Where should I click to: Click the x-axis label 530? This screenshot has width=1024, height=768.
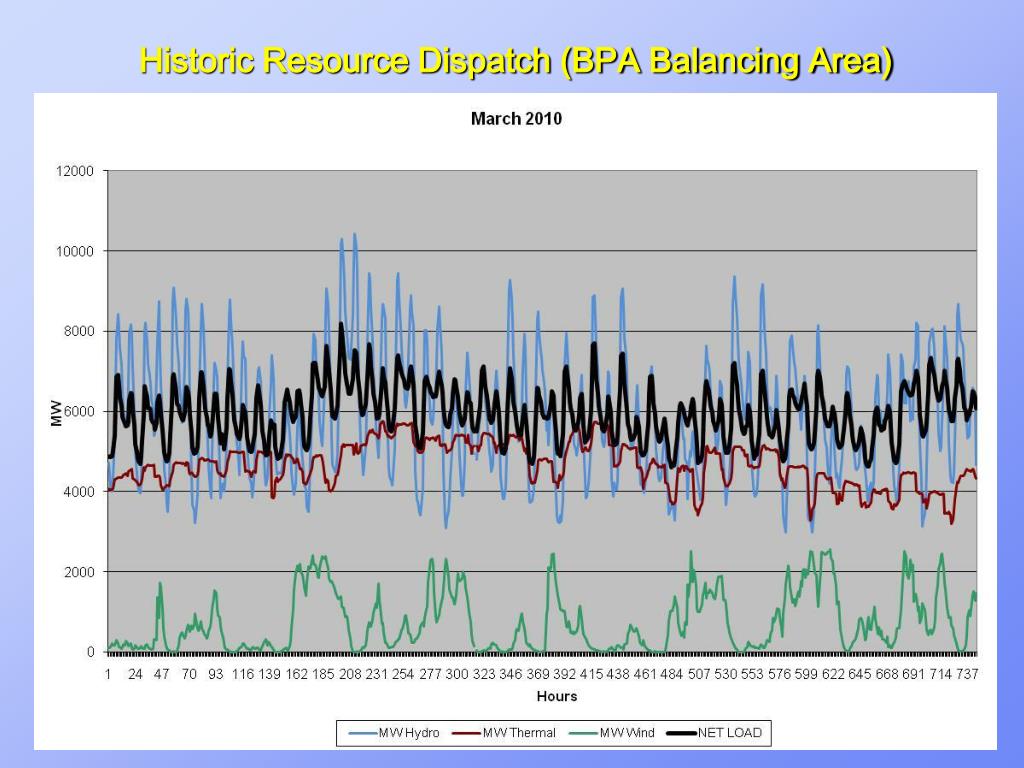pyautogui.click(x=726, y=674)
